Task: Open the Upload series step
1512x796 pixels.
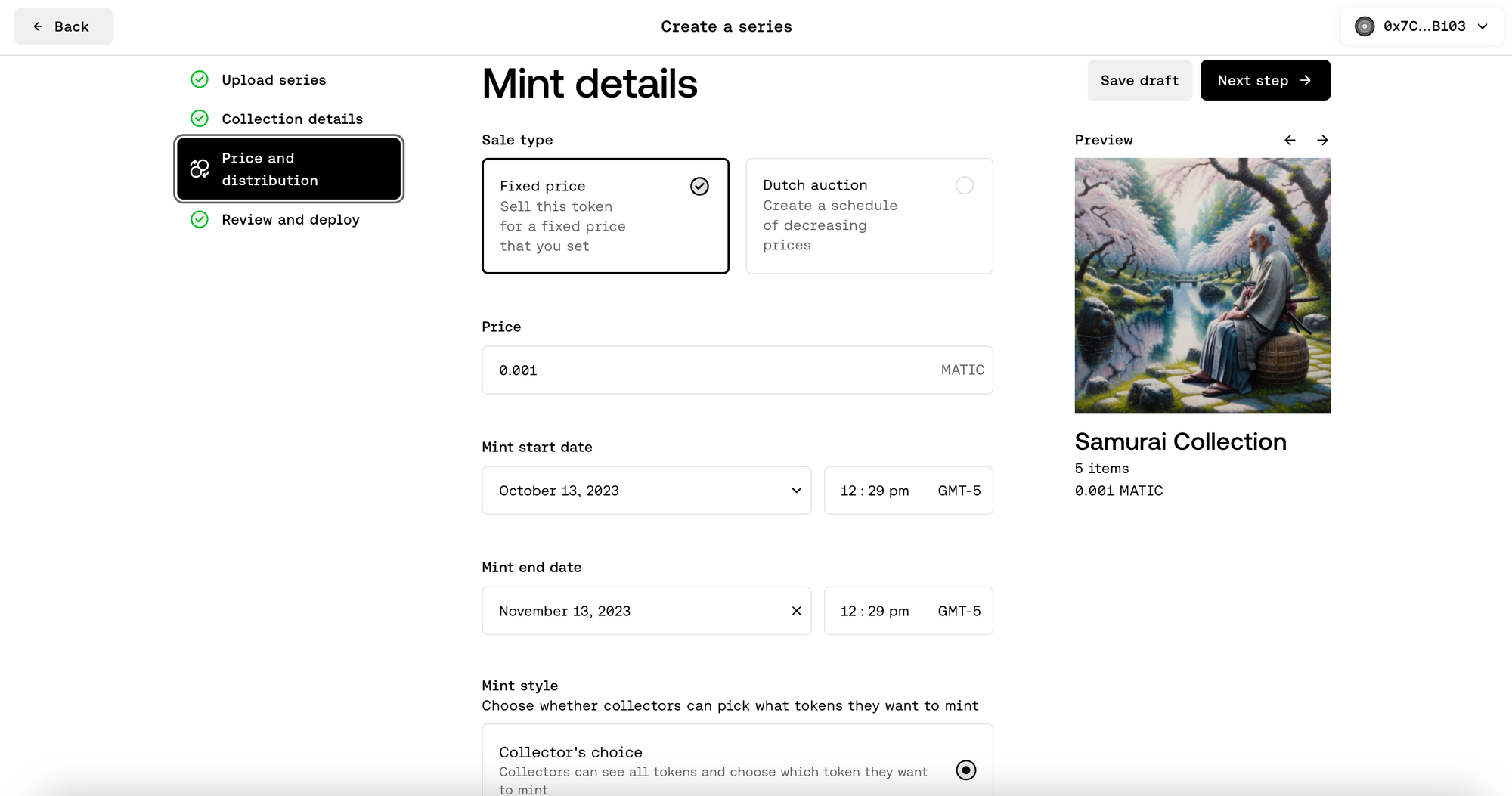Action: [x=274, y=79]
